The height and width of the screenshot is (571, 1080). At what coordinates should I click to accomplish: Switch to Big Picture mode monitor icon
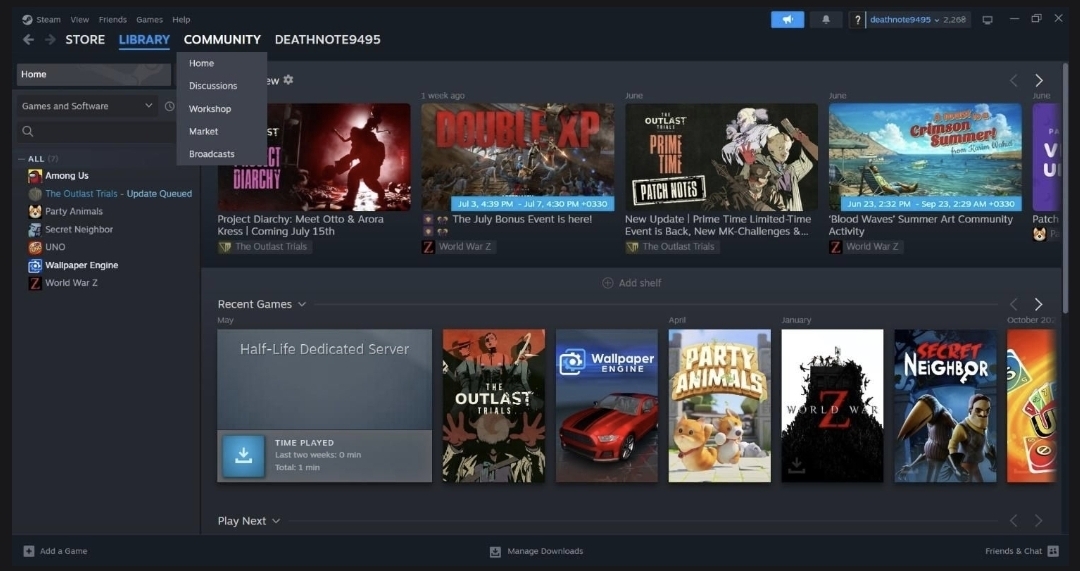[987, 20]
